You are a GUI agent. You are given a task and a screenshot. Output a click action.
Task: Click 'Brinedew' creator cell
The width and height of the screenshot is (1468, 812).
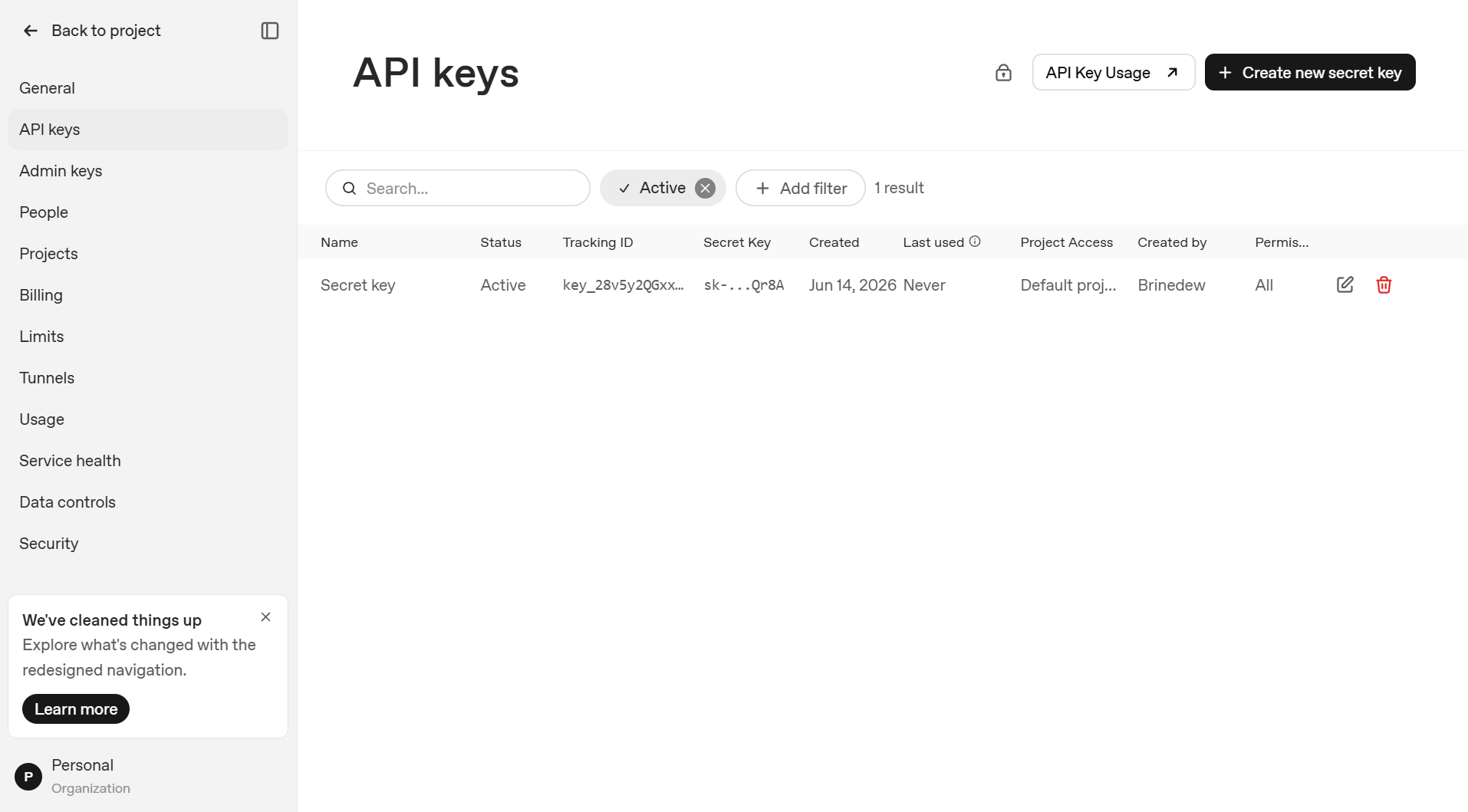1171,285
